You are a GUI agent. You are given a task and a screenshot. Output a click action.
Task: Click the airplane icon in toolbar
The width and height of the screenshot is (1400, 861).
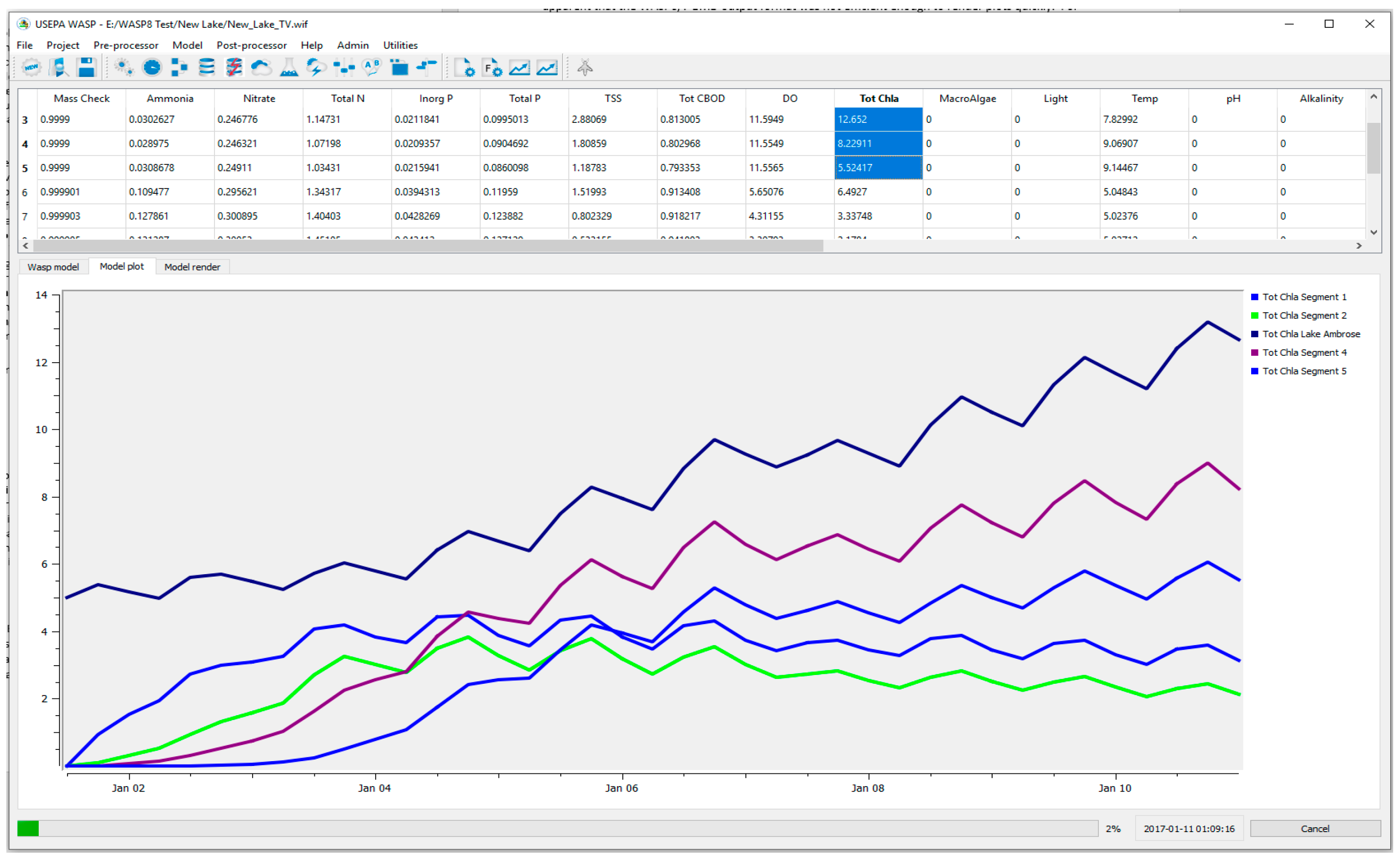click(585, 68)
